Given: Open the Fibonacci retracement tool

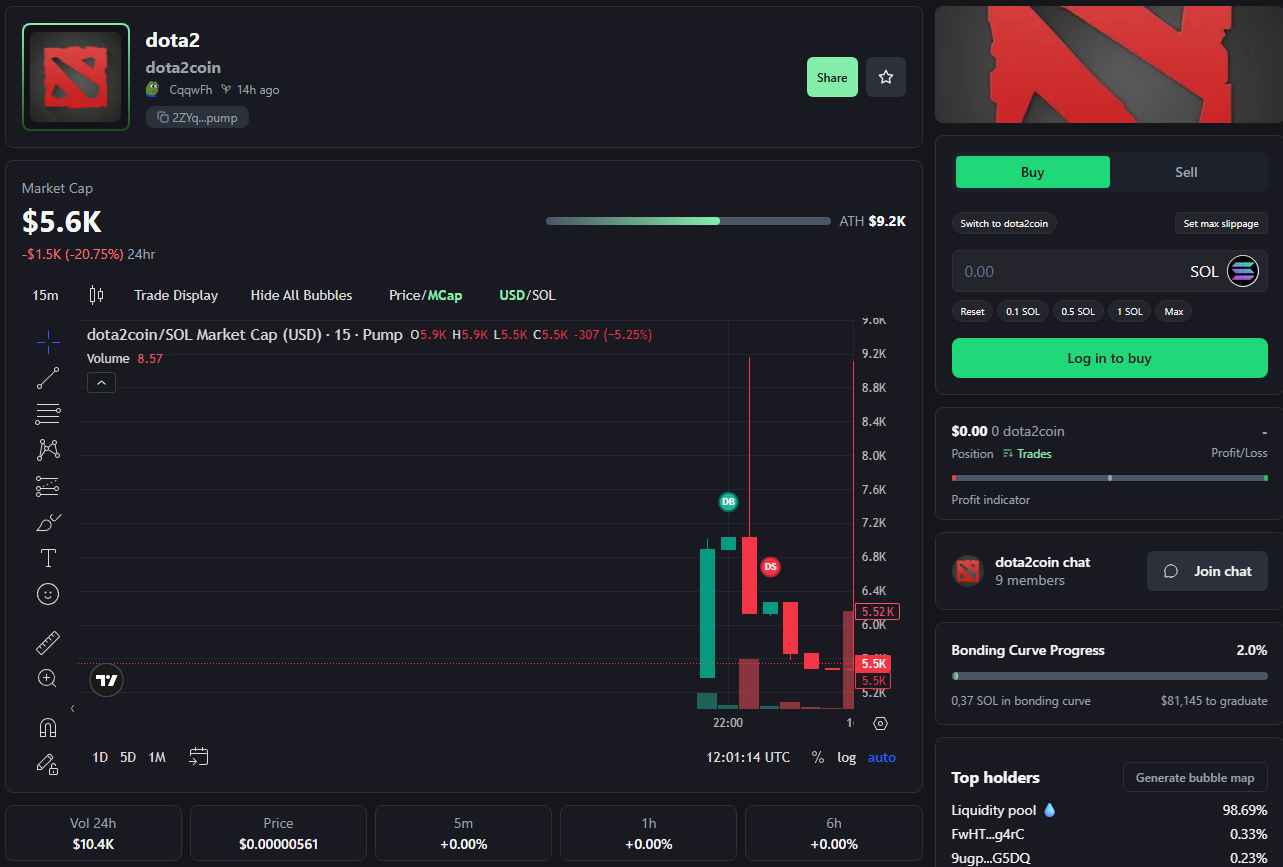Looking at the screenshot, I should click(48, 413).
